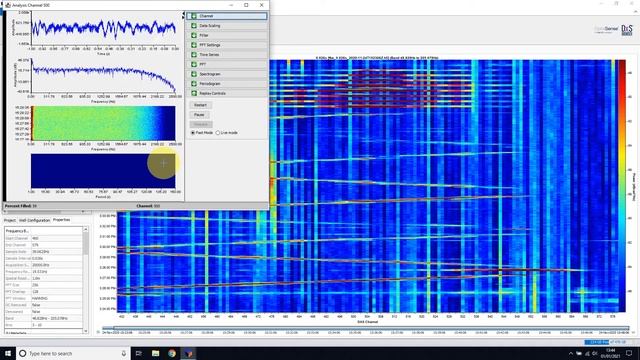Expand the Channel section
640x360 pixels.
[x=227, y=16]
